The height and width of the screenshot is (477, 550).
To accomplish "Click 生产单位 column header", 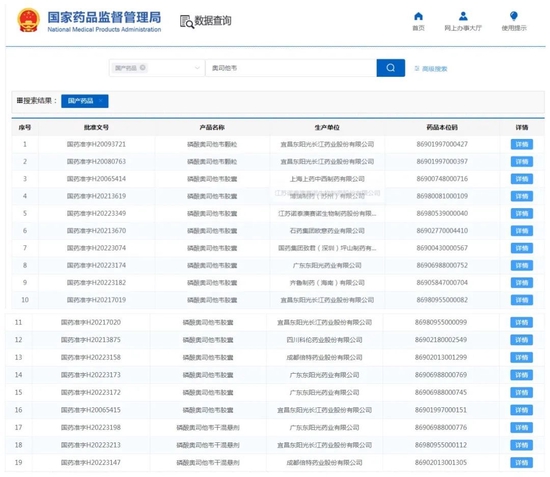I will pos(327,127).
